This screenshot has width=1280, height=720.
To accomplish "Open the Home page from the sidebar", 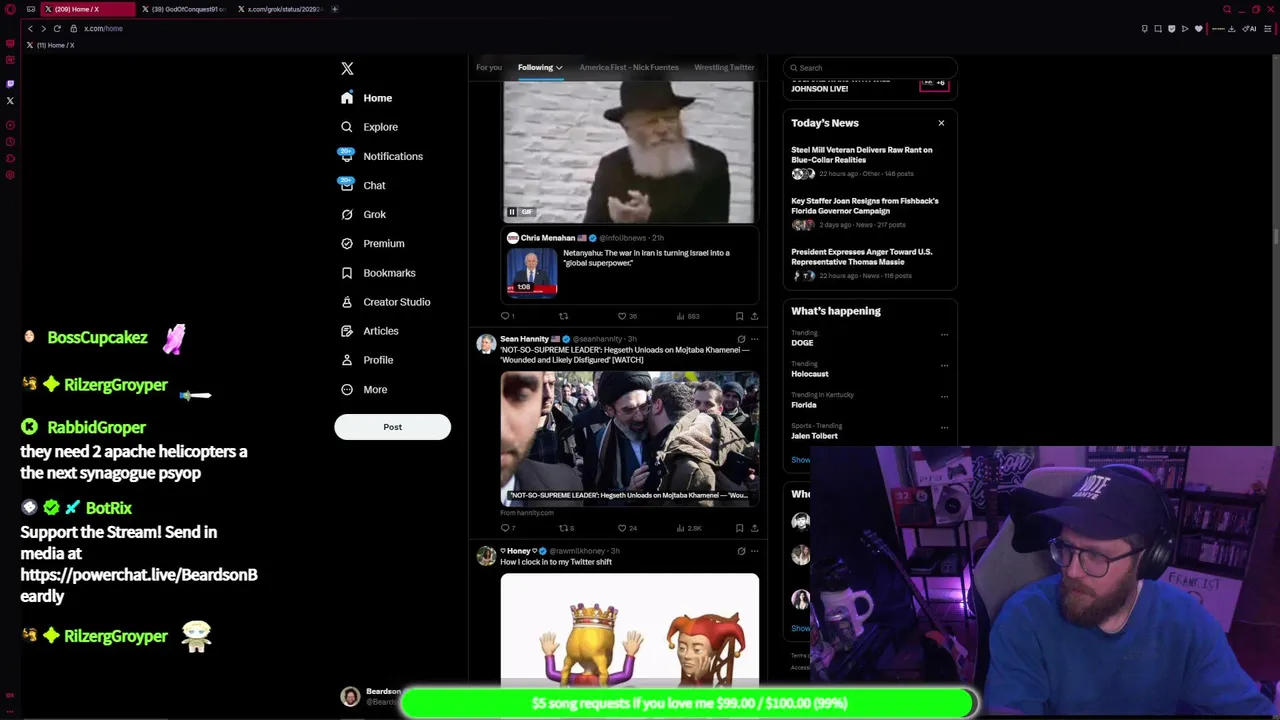I will point(366,98).
